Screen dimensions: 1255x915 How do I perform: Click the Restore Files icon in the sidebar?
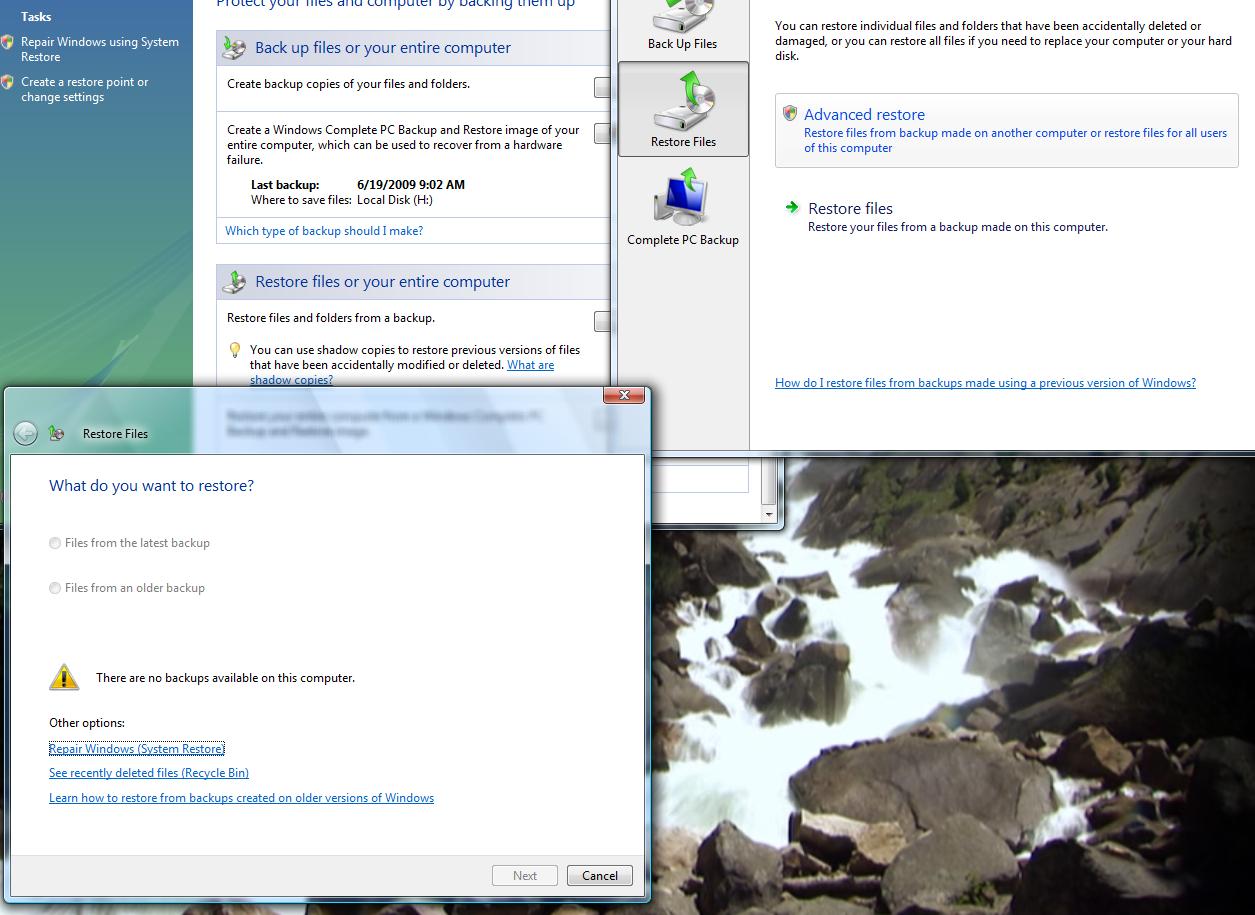point(683,109)
